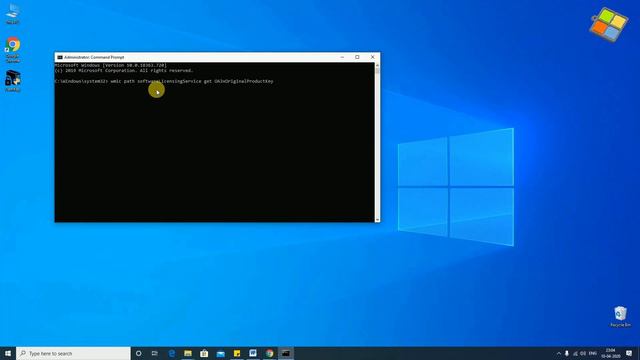Open the volume control in system tray

pyautogui.click(x=583, y=353)
